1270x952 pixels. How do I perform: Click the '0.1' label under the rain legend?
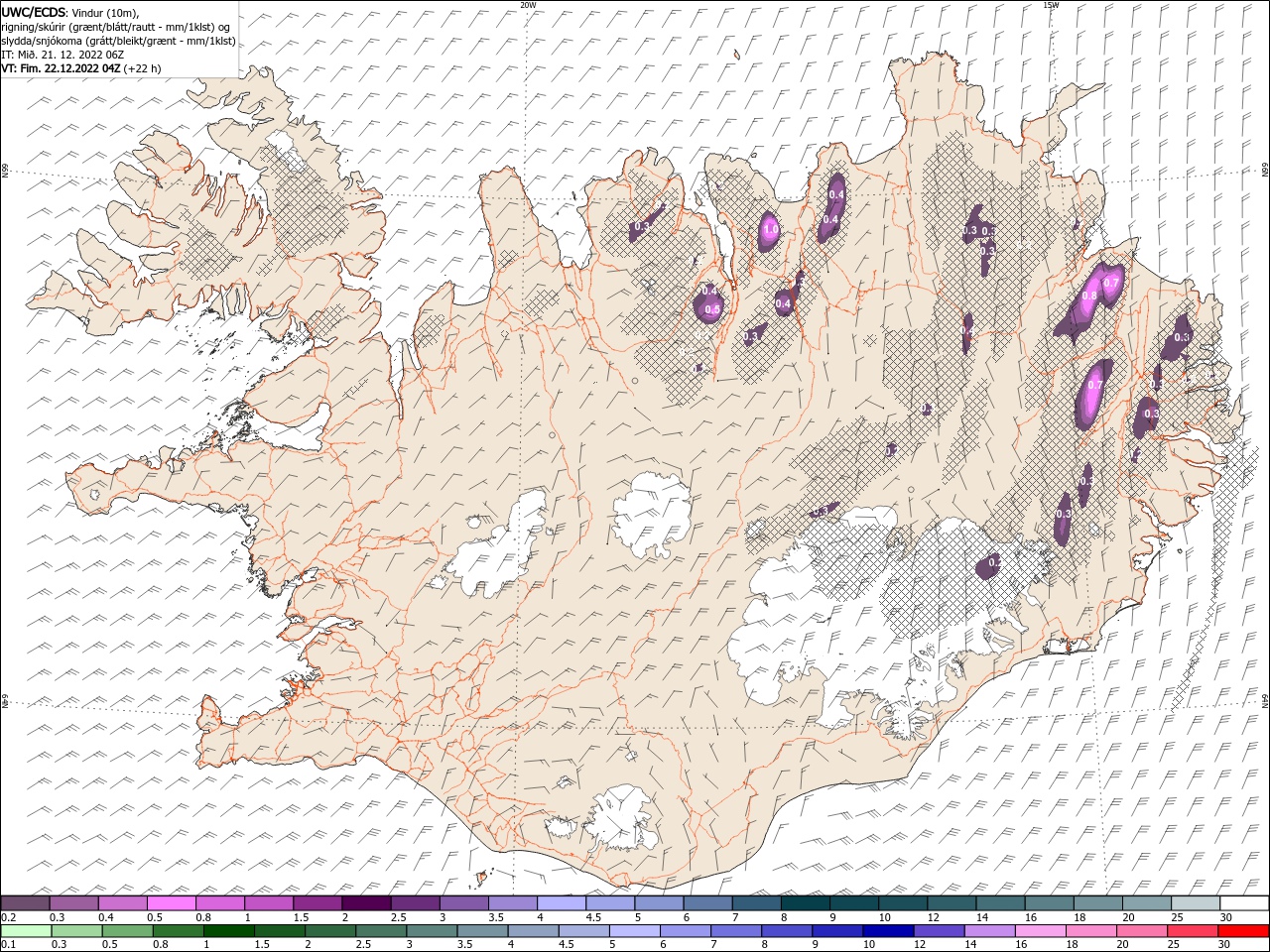pos(8,944)
